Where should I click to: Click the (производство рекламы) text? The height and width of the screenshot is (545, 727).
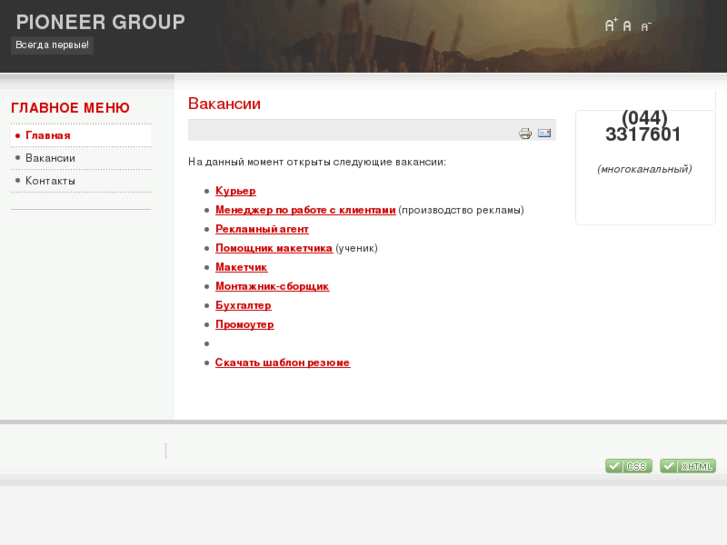point(461,210)
